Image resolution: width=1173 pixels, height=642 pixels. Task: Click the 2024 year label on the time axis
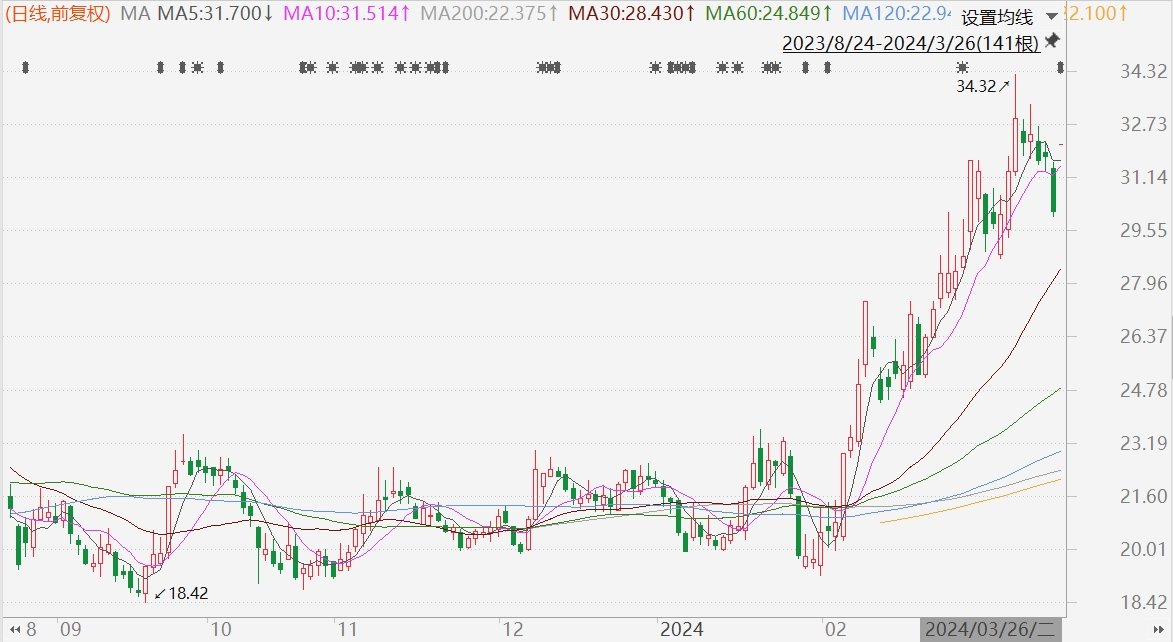(681, 629)
